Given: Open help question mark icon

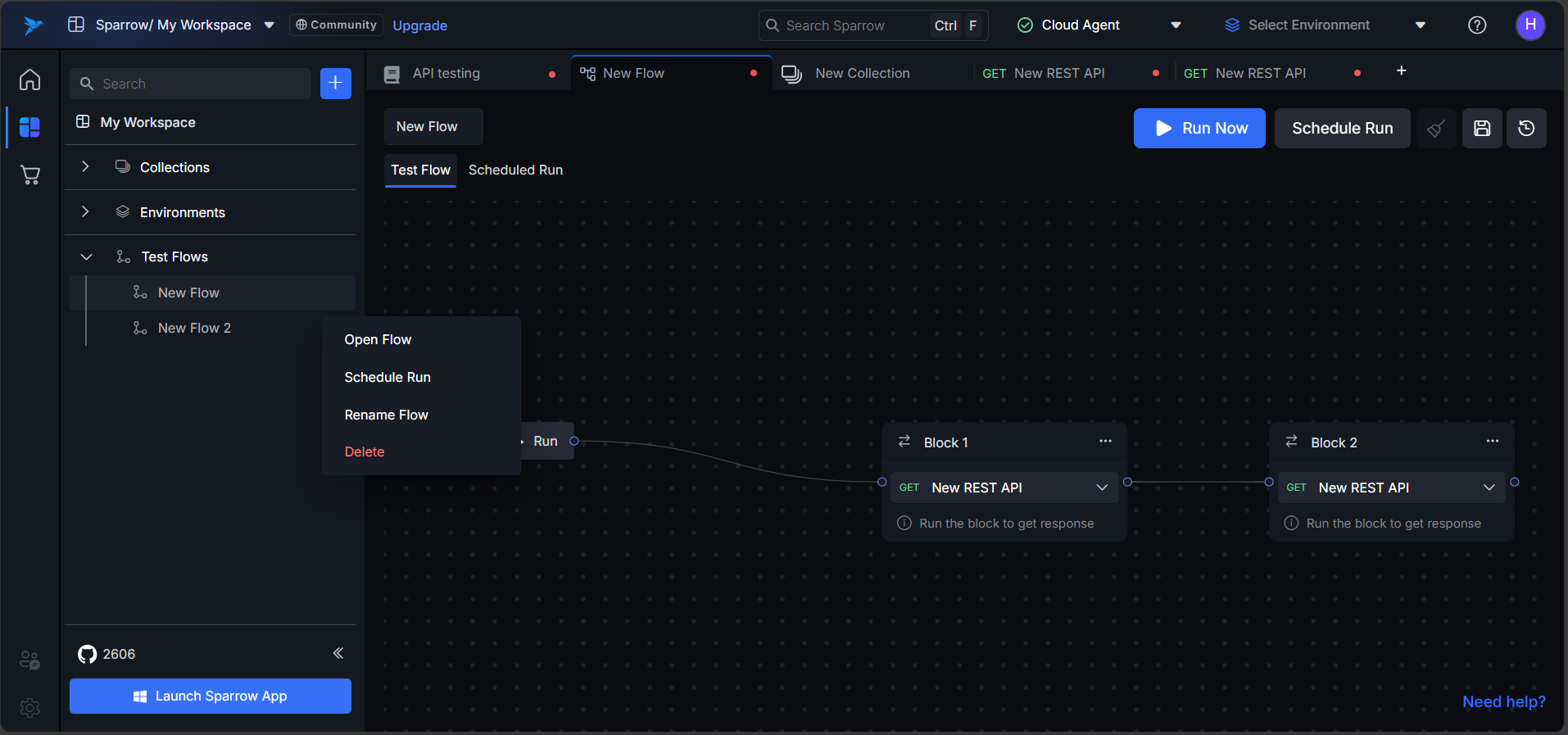Looking at the screenshot, I should click(1477, 25).
